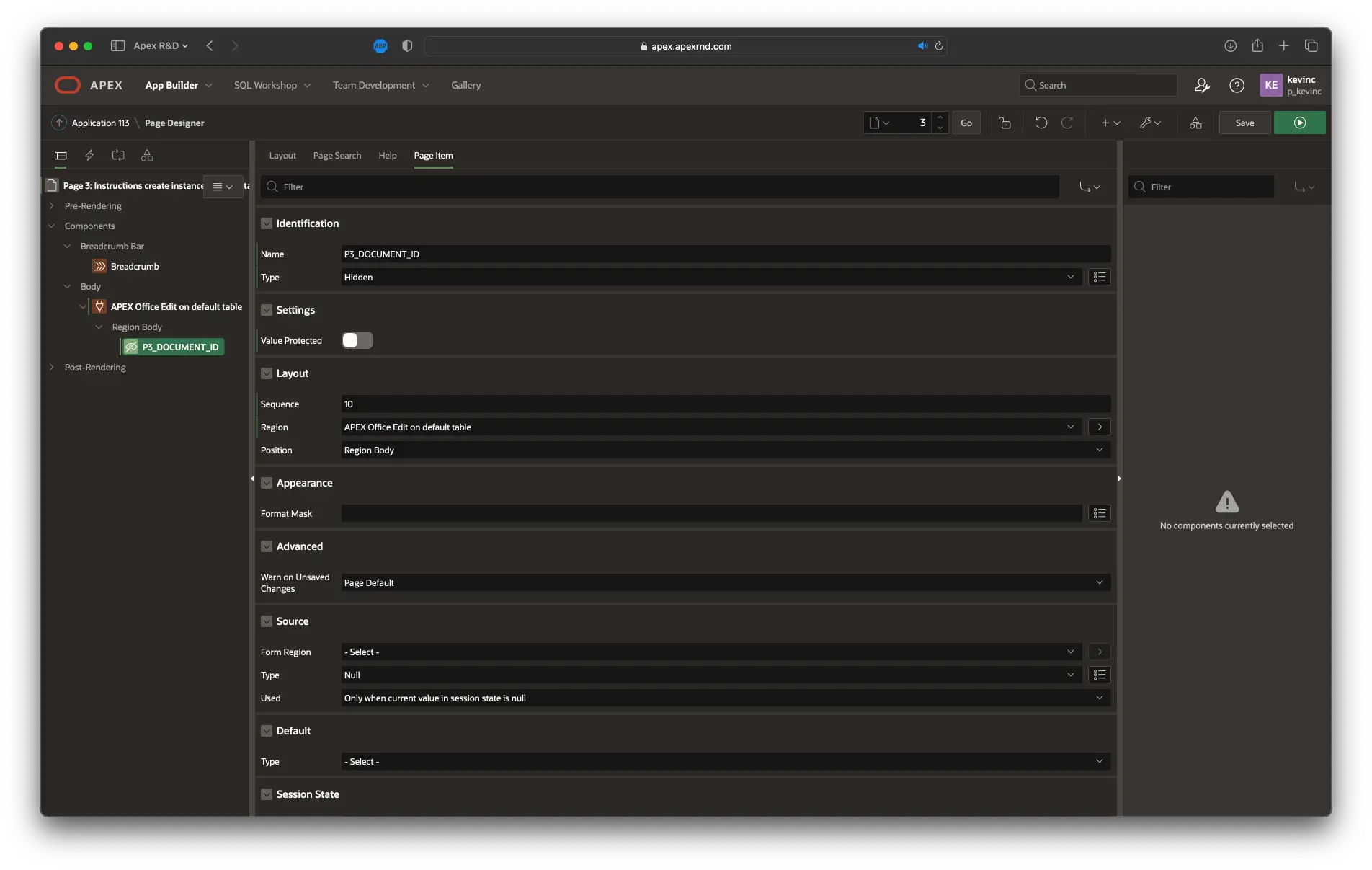Click the Go button
Viewport: 1372px width, 870px height.
pos(966,123)
